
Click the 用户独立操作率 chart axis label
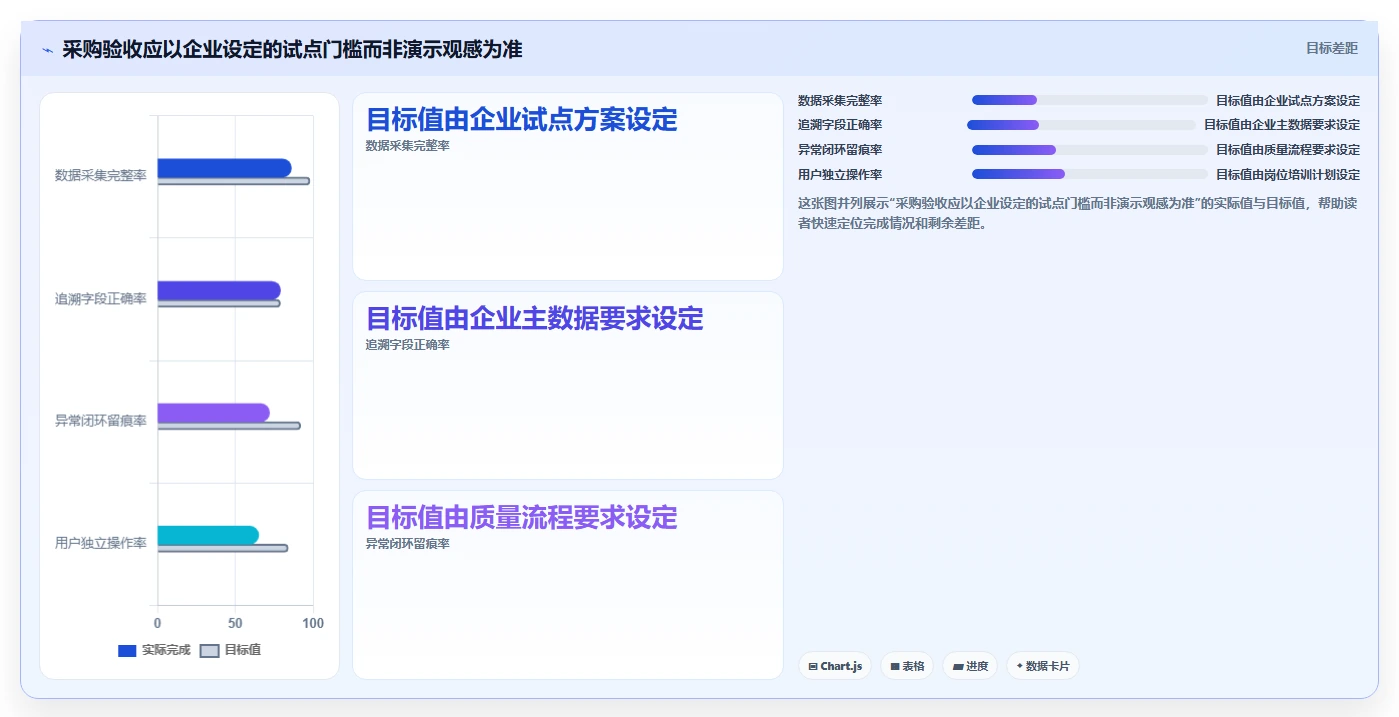tap(101, 543)
